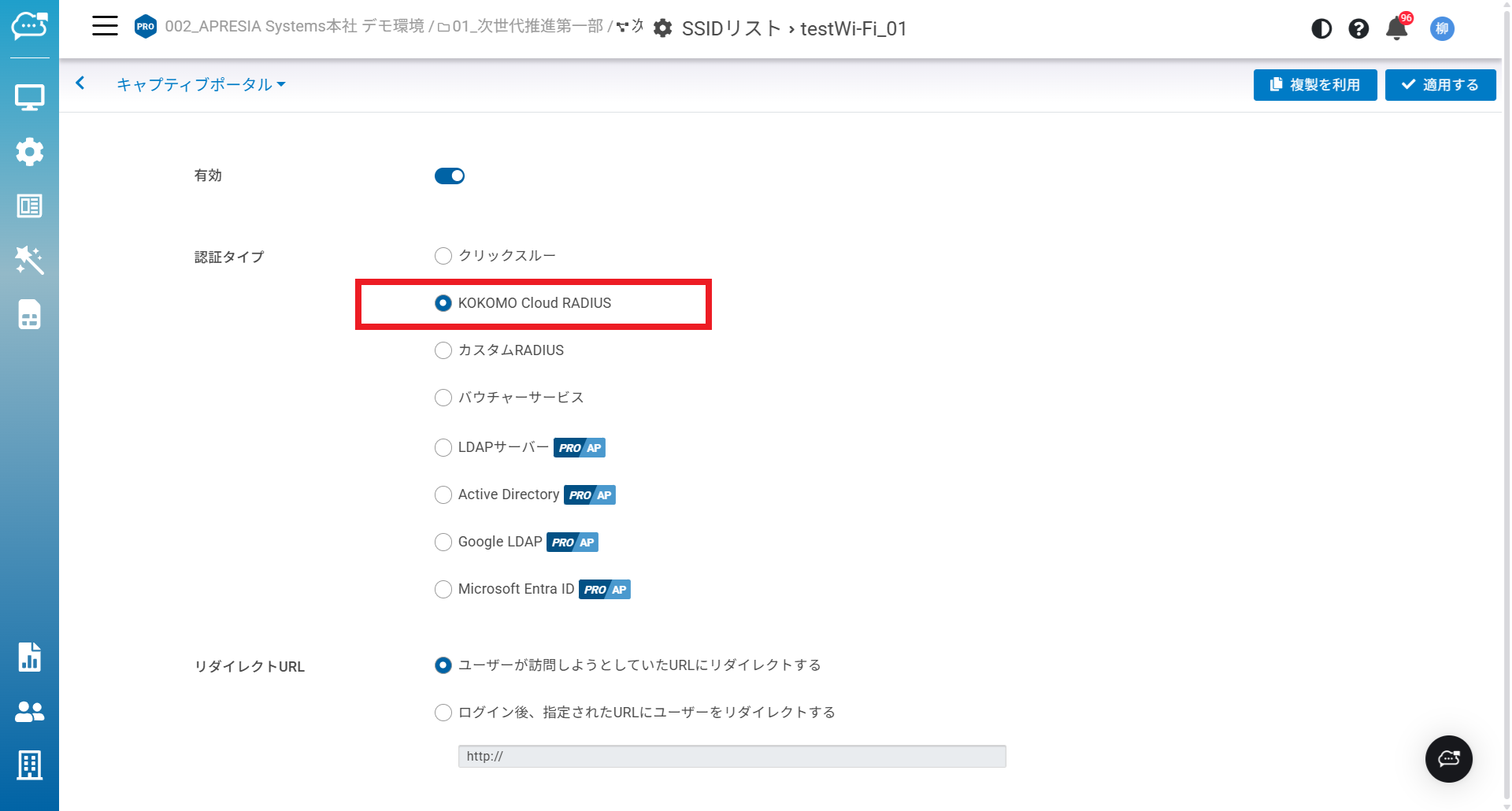
Task: Toggle the contrast theme icon
Action: (x=1321, y=29)
